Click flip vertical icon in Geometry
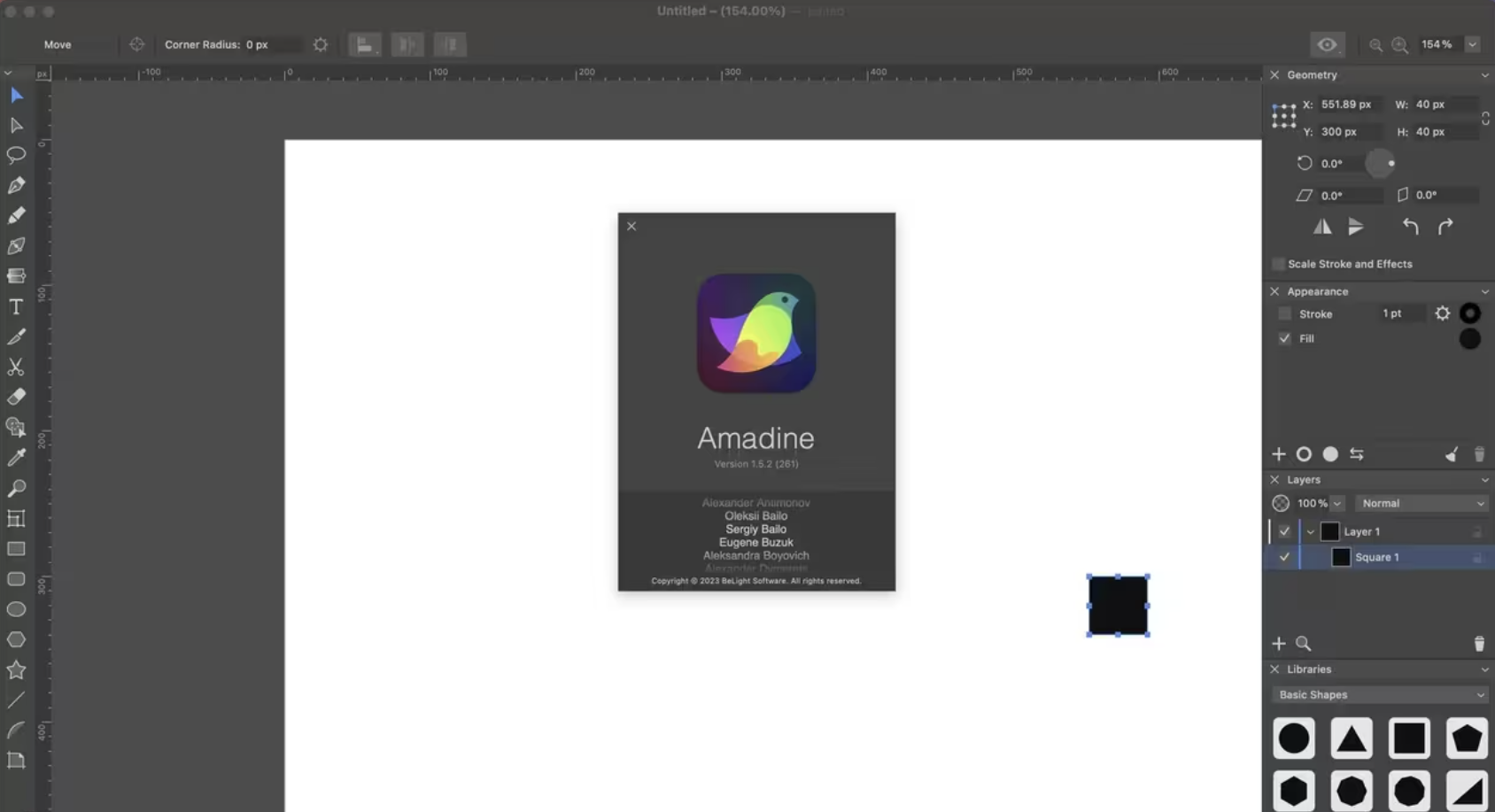The height and width of the screenshot is (812, 1495). (x=1356, y=227)
